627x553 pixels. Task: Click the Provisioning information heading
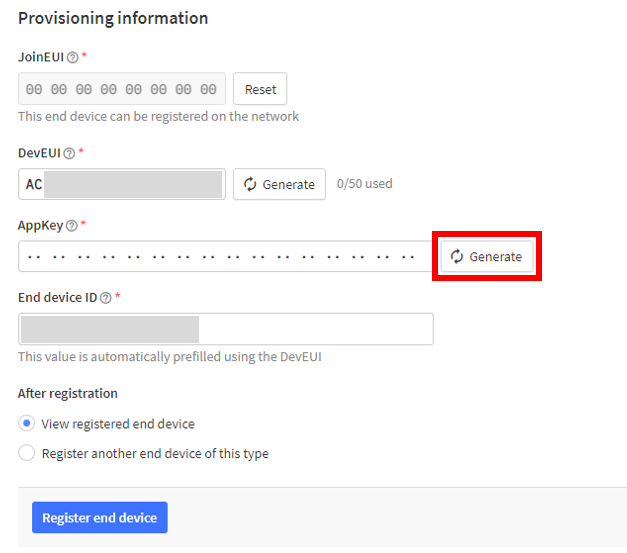coord(113,18)
